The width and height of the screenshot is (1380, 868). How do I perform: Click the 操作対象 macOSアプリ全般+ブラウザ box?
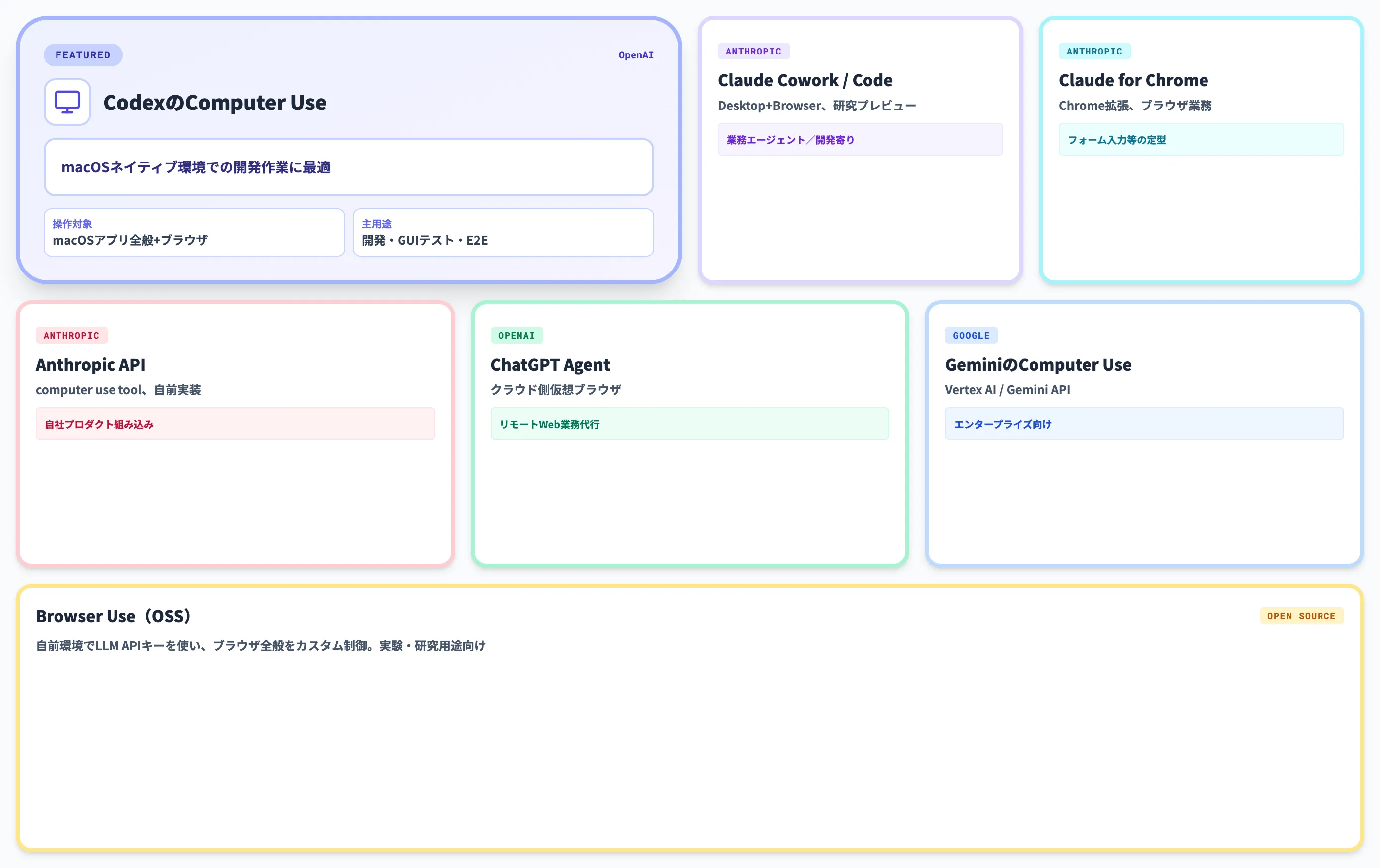(x=194, y=232)
